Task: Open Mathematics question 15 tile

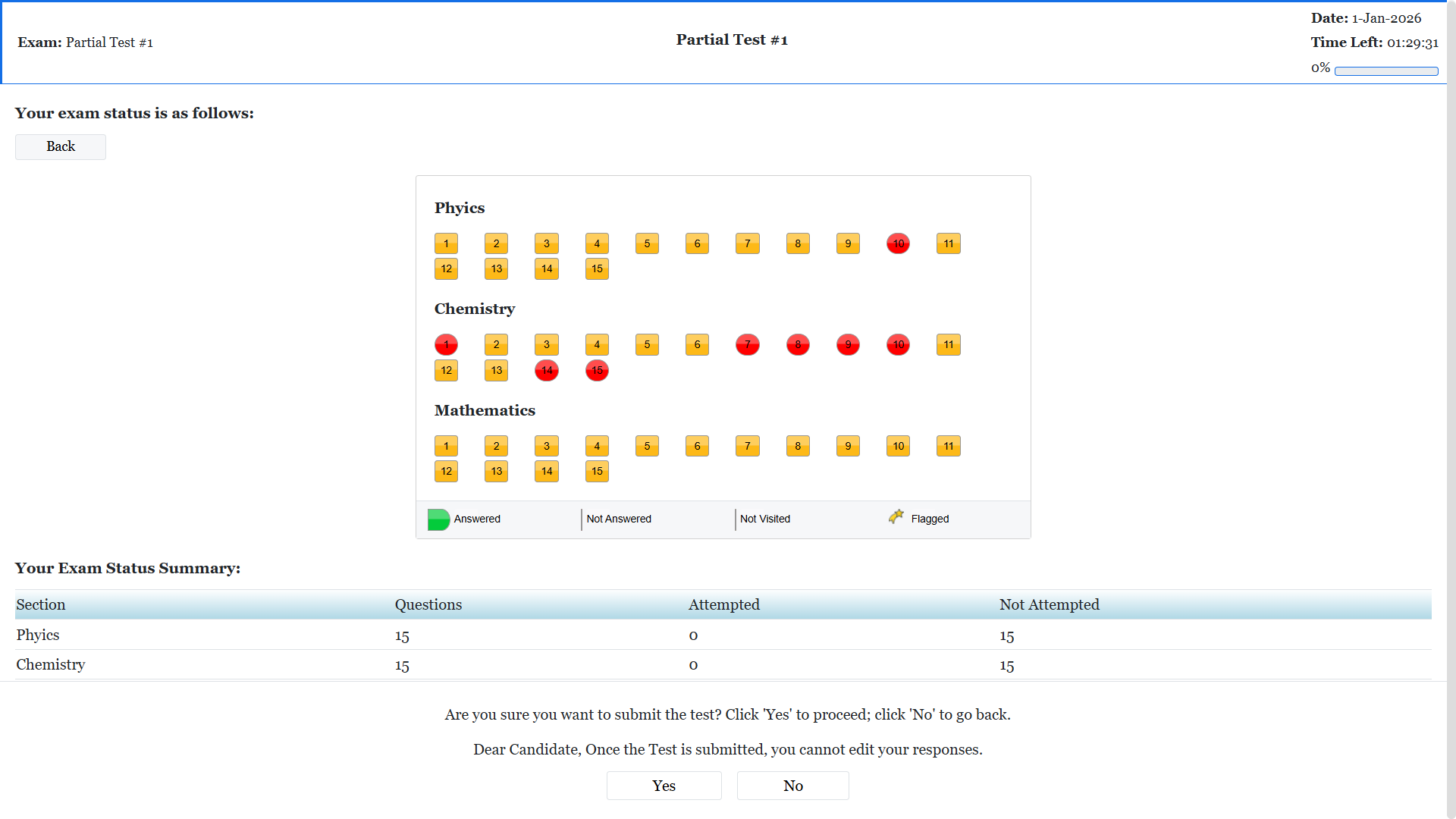Action: click(x=597, y=471)
